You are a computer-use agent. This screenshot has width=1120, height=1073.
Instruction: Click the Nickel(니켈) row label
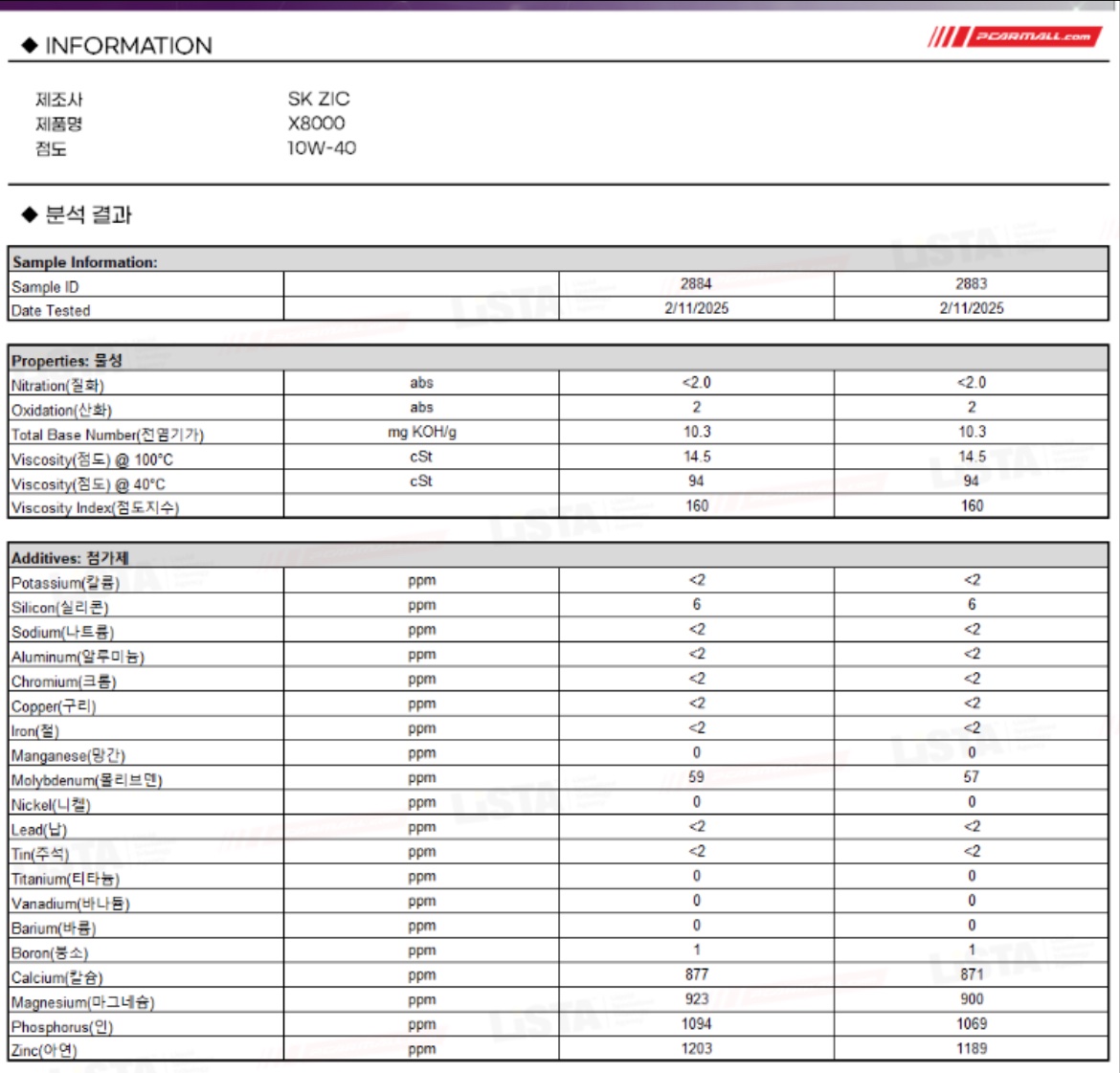pos(51,805)
